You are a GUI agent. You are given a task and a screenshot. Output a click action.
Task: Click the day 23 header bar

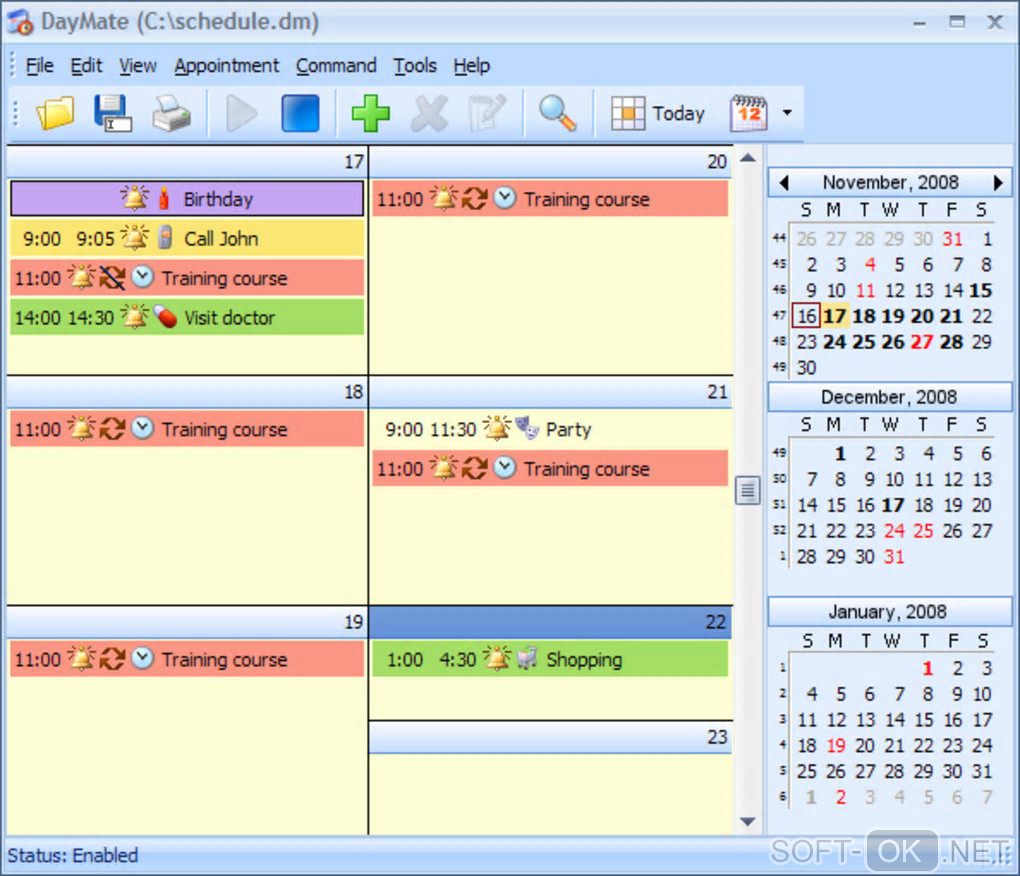(550, 737)
